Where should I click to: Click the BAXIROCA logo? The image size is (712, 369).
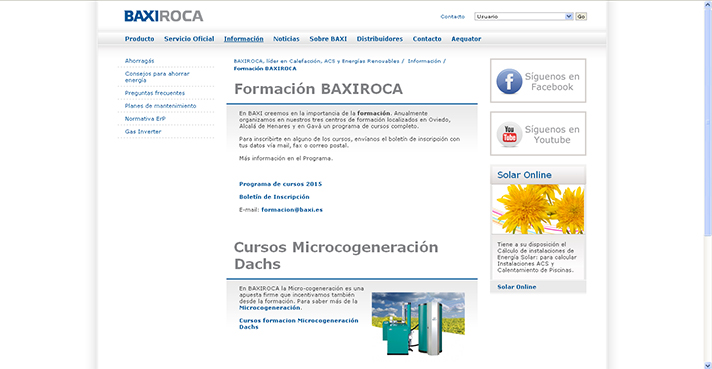[x=163, y=16]
